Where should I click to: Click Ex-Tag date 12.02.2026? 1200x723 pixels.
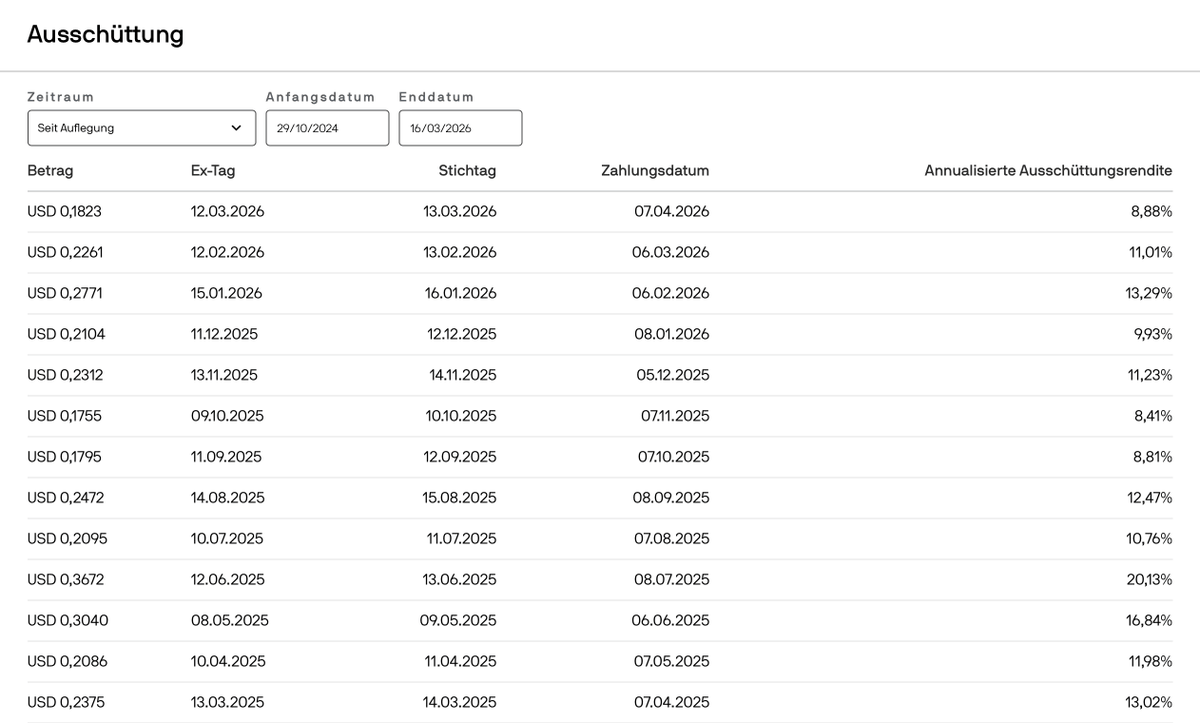(x=228, y=253)
